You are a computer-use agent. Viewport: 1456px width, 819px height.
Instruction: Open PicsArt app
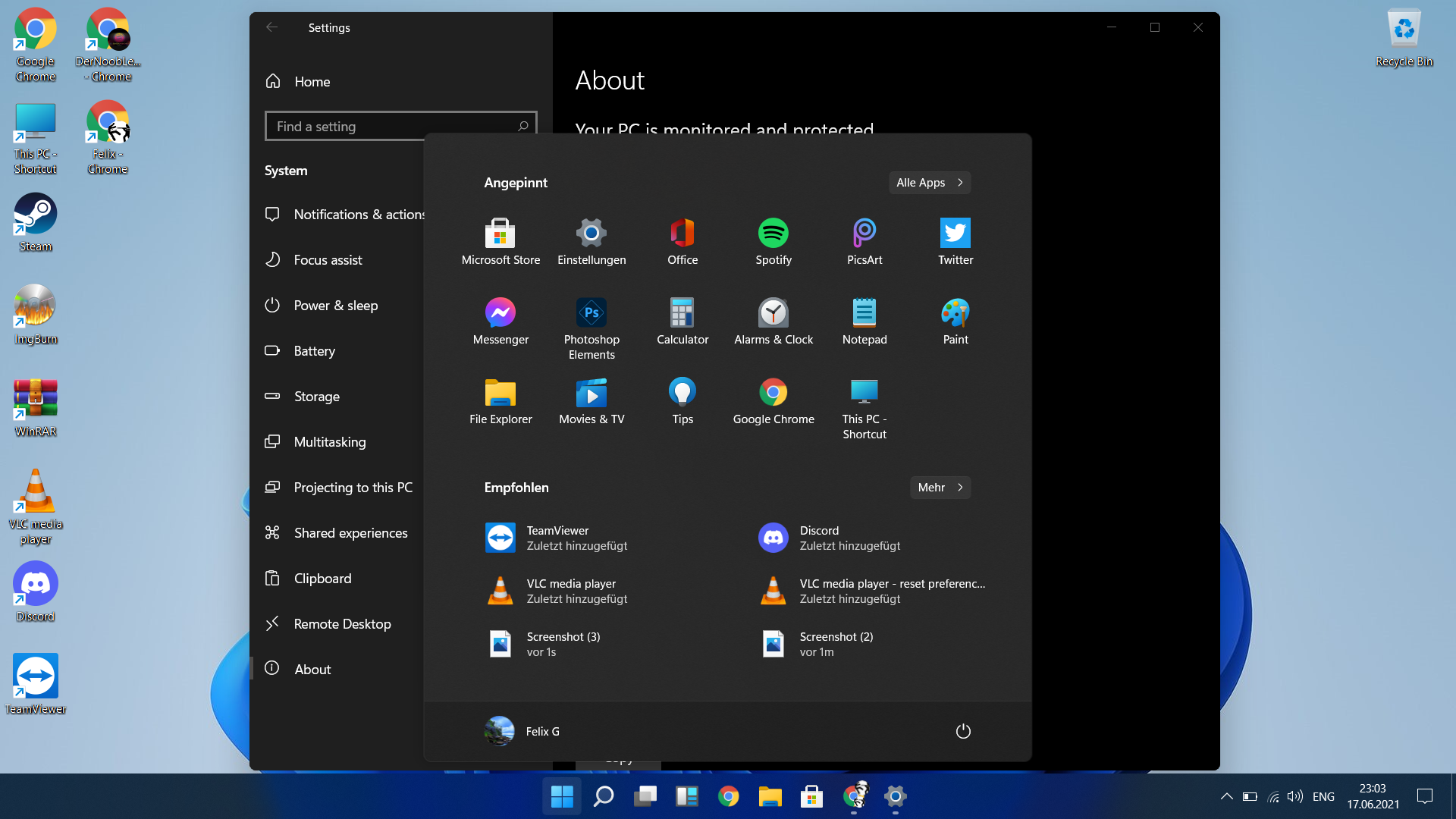tap(864, 240)
